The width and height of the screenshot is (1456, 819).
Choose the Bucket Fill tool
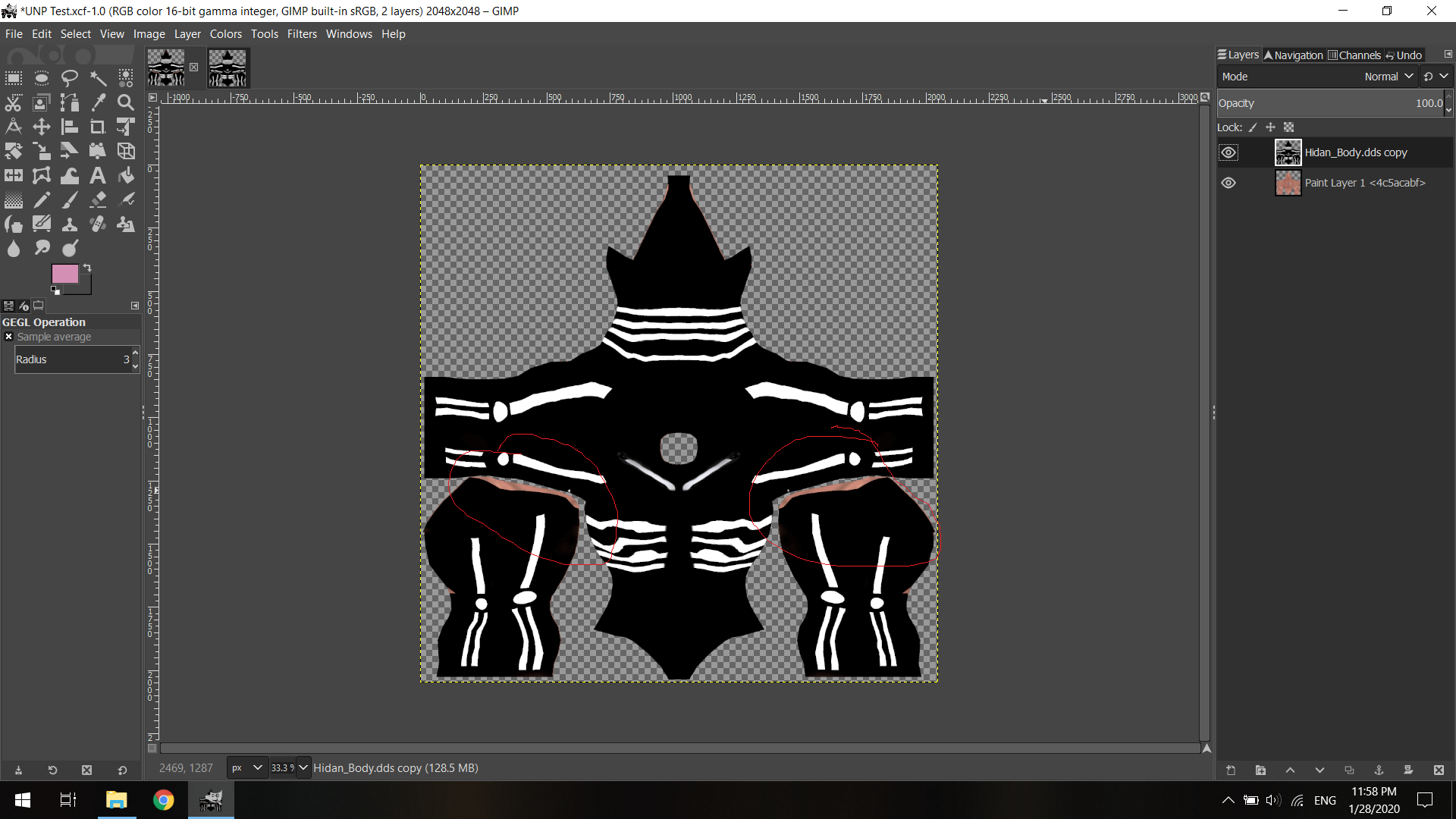tap(126, 175)
